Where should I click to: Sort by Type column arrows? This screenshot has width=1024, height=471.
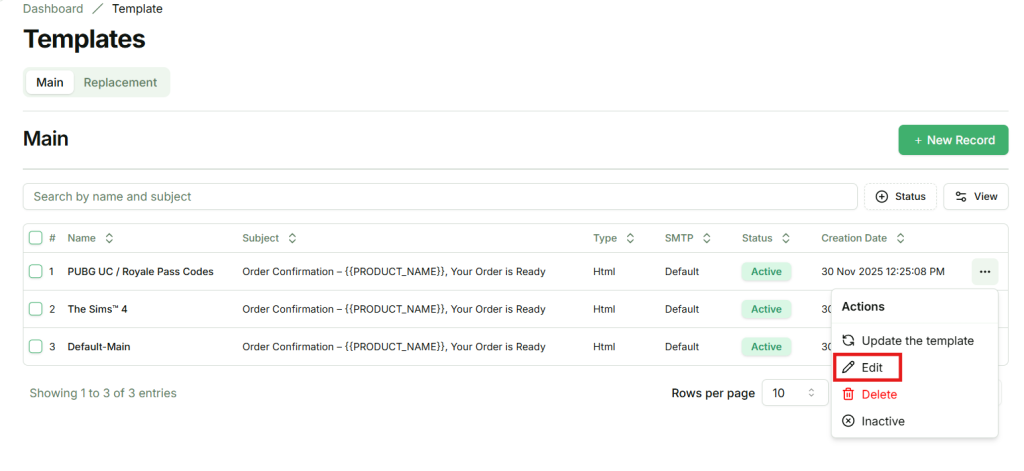coord(630,238)
